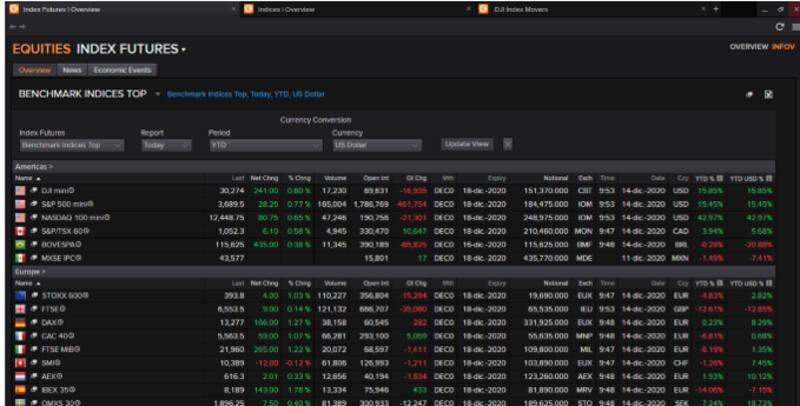Click the chain icon next to DAX
This screenshot has width=800, height=406.
tap(33, 322)
